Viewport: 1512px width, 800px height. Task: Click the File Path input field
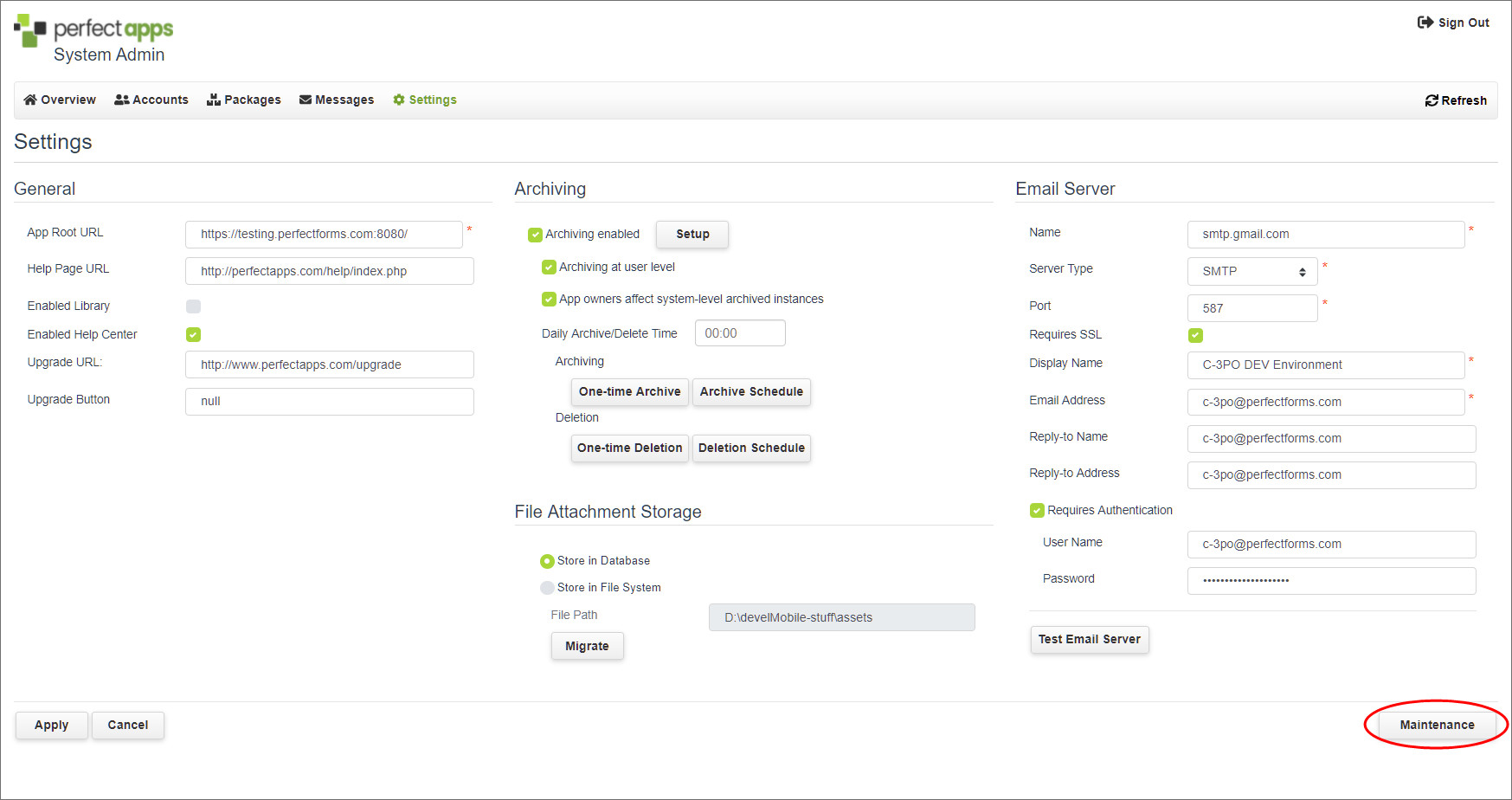point(842,617)
